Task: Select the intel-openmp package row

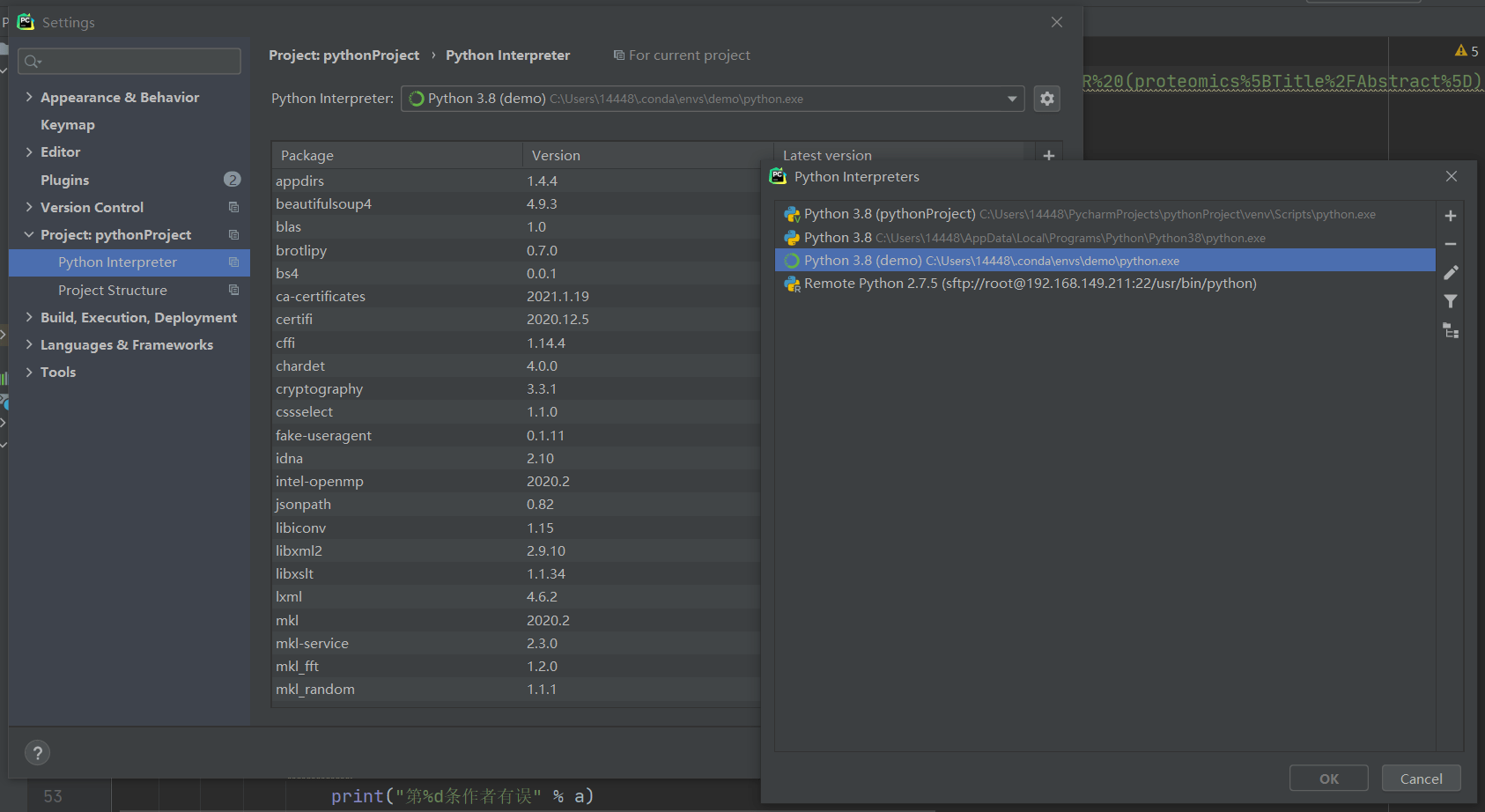Action: [516, 481]
